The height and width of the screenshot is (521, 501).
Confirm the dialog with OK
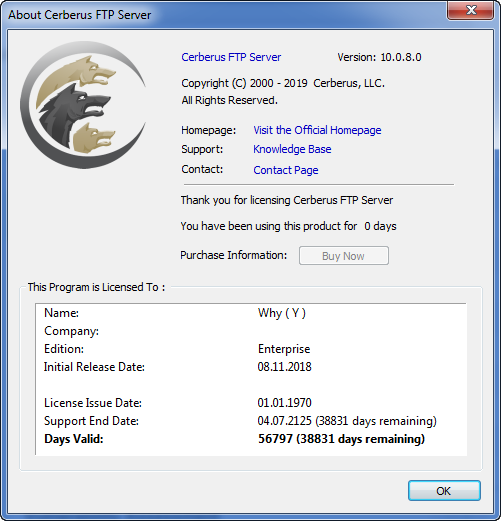(x=444, y=491)
